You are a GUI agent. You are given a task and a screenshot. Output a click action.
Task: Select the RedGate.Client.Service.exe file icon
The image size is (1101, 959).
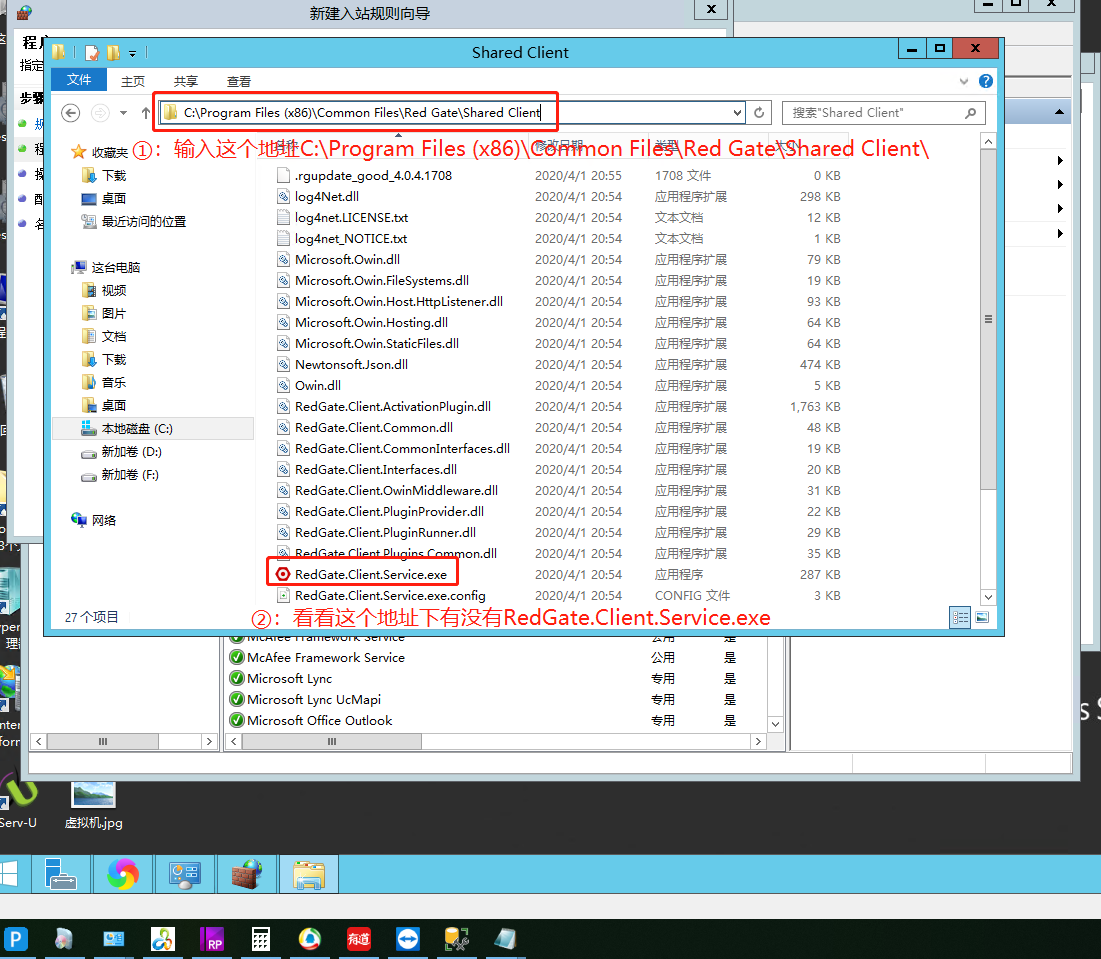[x=283, y=574]
